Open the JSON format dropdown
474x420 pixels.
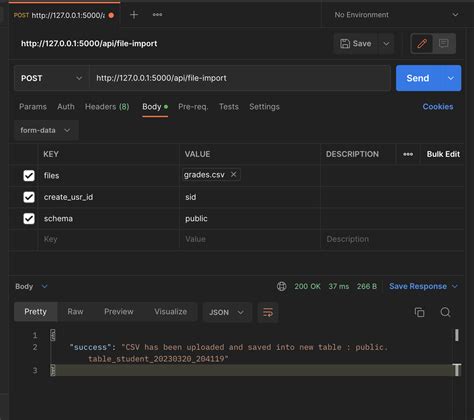[x=227, y=312]
